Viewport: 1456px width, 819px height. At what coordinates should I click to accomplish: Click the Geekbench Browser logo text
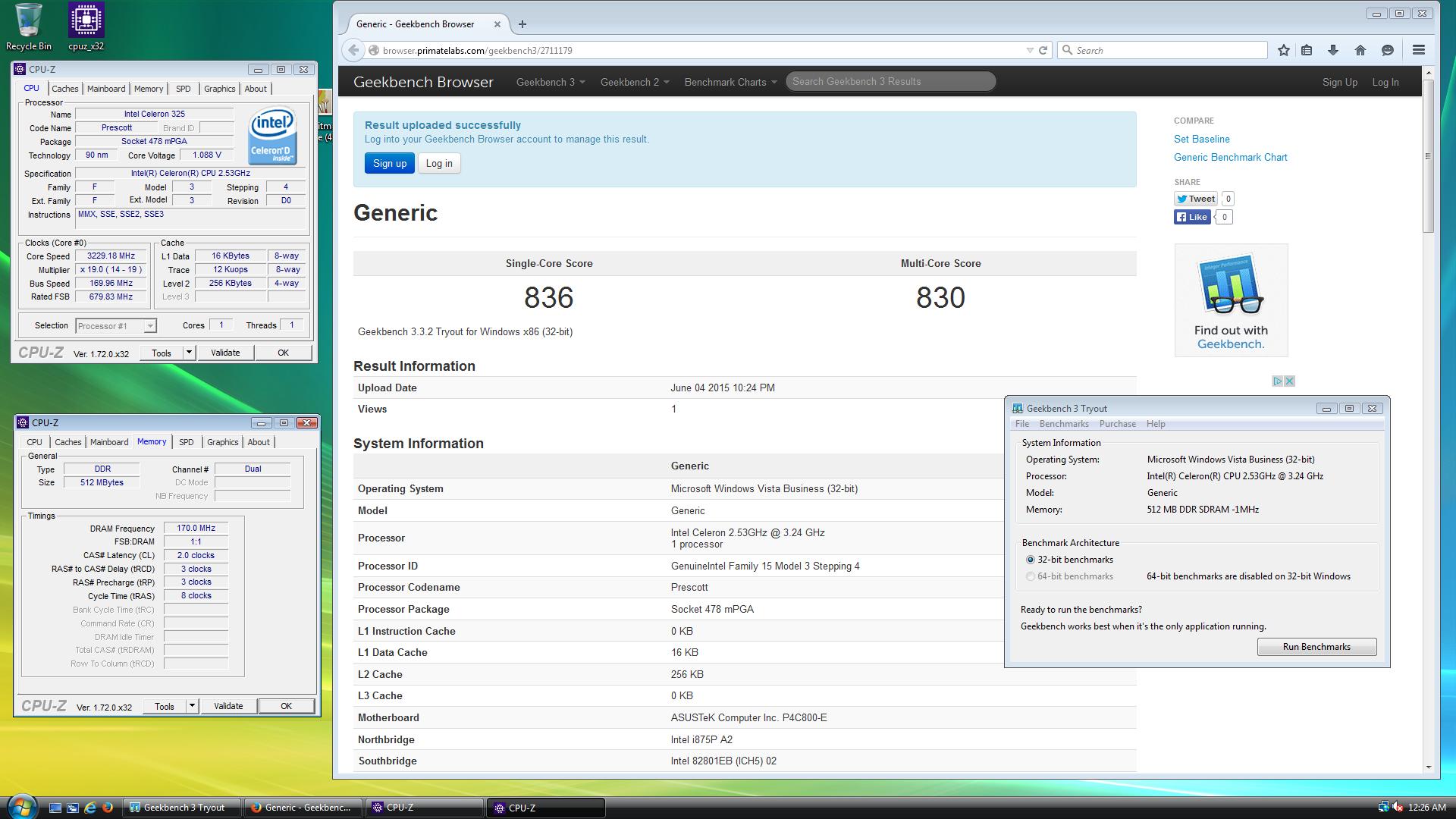[423, 82]
